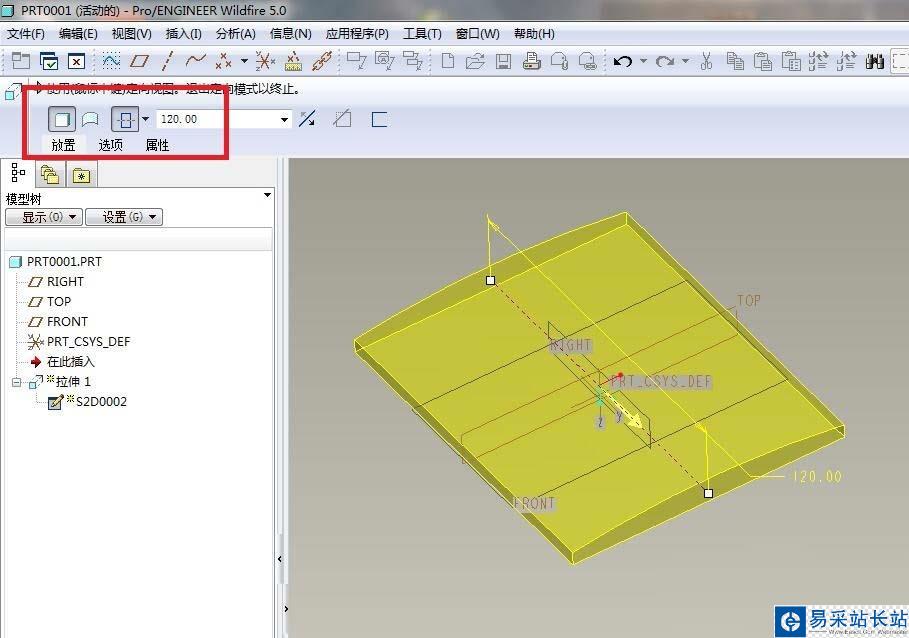Image resolution: width=909 pixels, height=638 pixels.
Task: Toggle the thicken sketch option
Action: [x=379, y=119]
